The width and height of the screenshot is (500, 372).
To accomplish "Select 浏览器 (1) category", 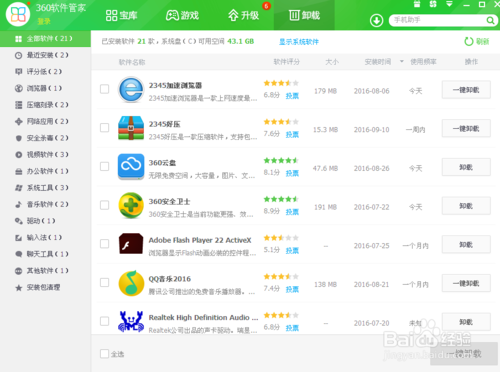I will coord(45,88).
